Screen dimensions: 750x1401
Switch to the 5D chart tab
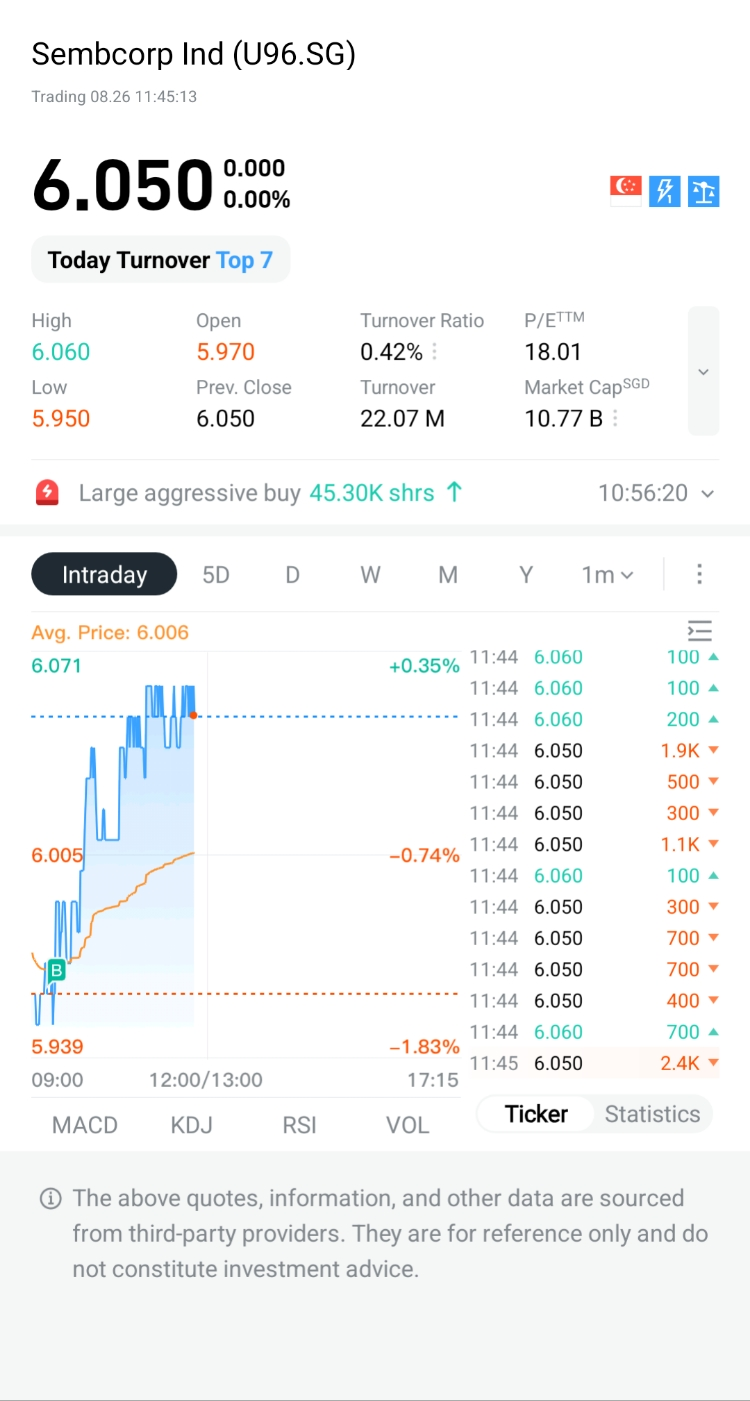tap(216, 574)
